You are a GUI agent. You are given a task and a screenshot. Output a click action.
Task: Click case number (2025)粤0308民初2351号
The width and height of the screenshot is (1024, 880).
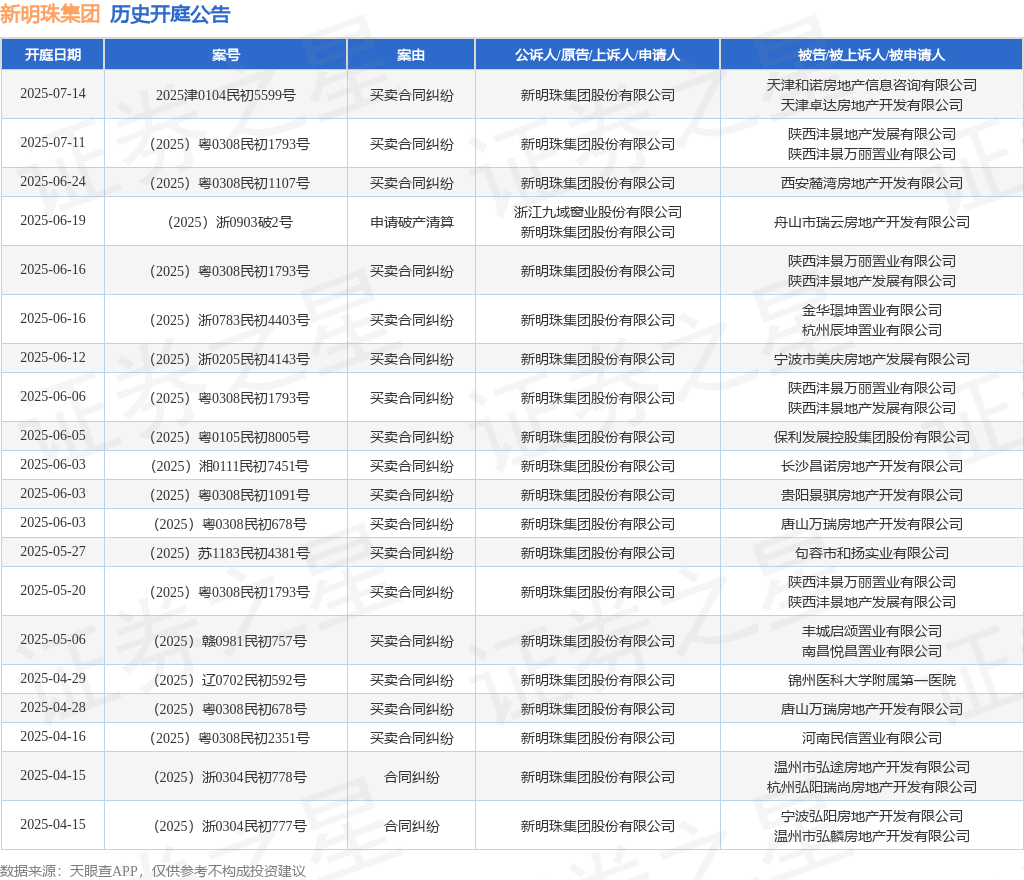pyautogui.click(x=230, y=738)
